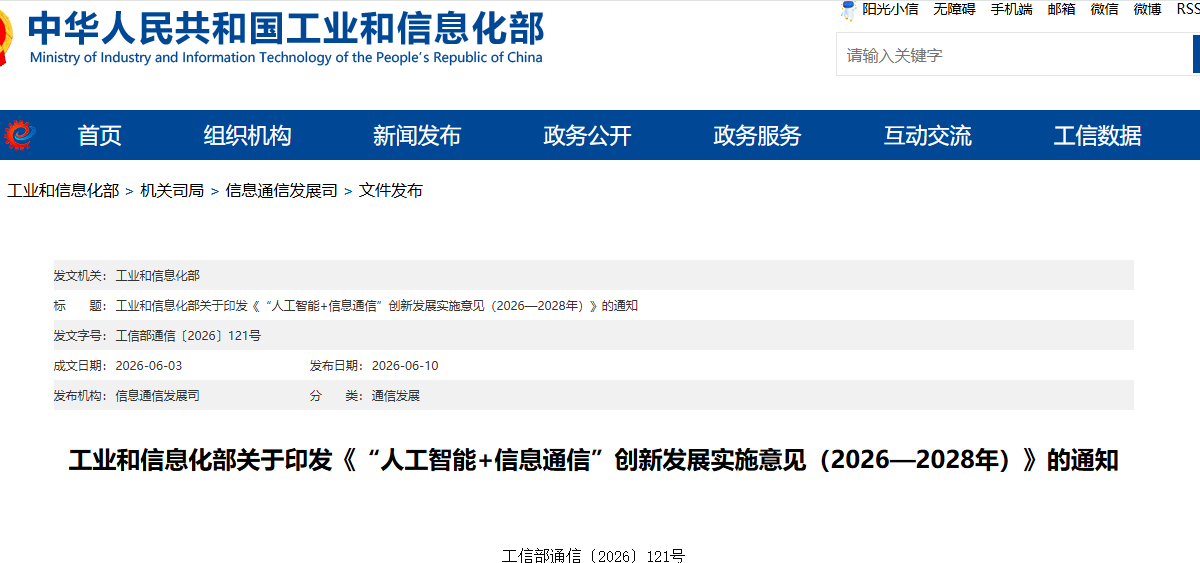Open the 新闻发布 menu item
1200x563 pixels.
tap(417, 136)
